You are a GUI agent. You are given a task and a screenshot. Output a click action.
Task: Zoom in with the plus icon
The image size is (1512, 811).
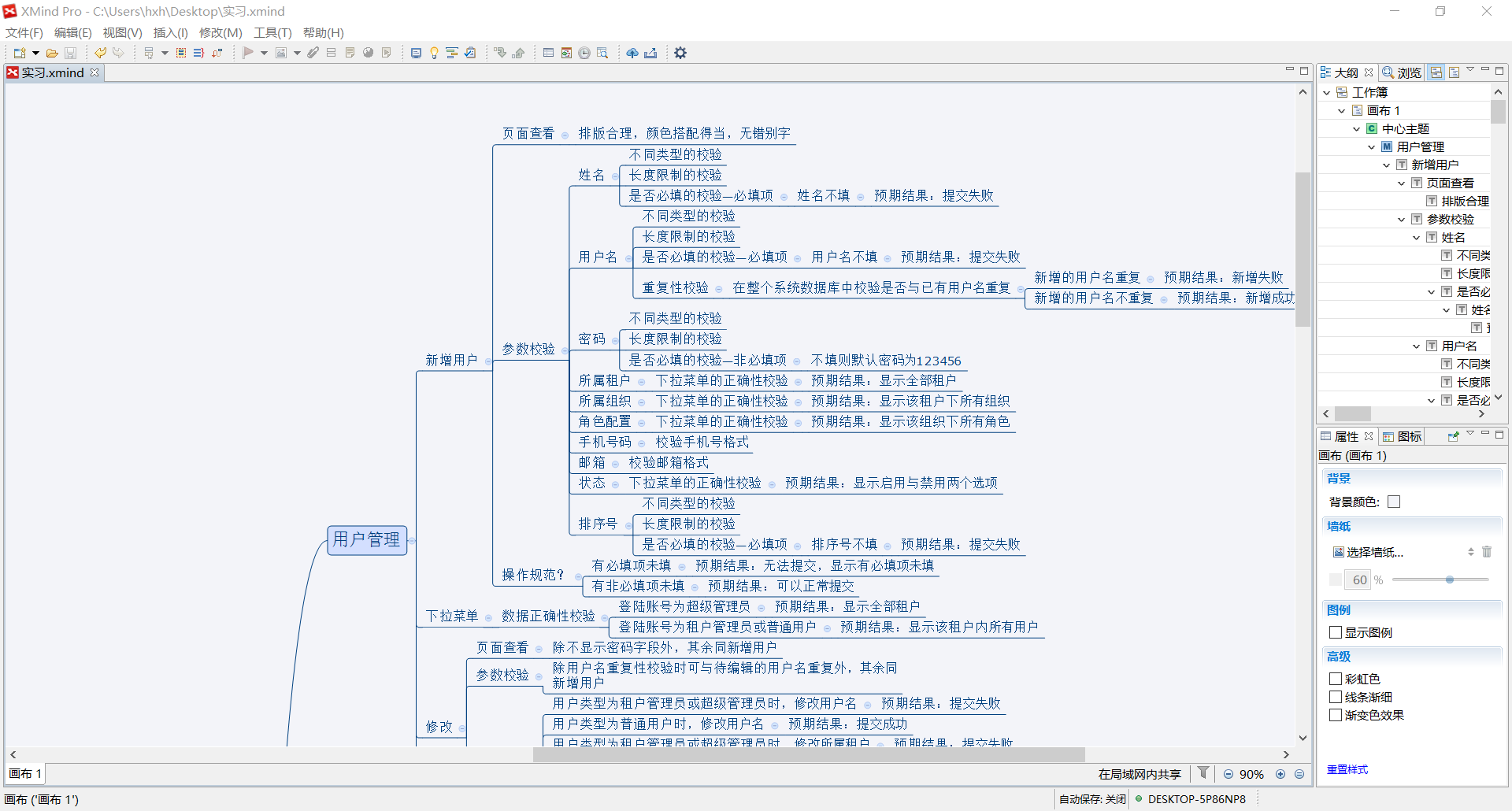point(1280,774)
